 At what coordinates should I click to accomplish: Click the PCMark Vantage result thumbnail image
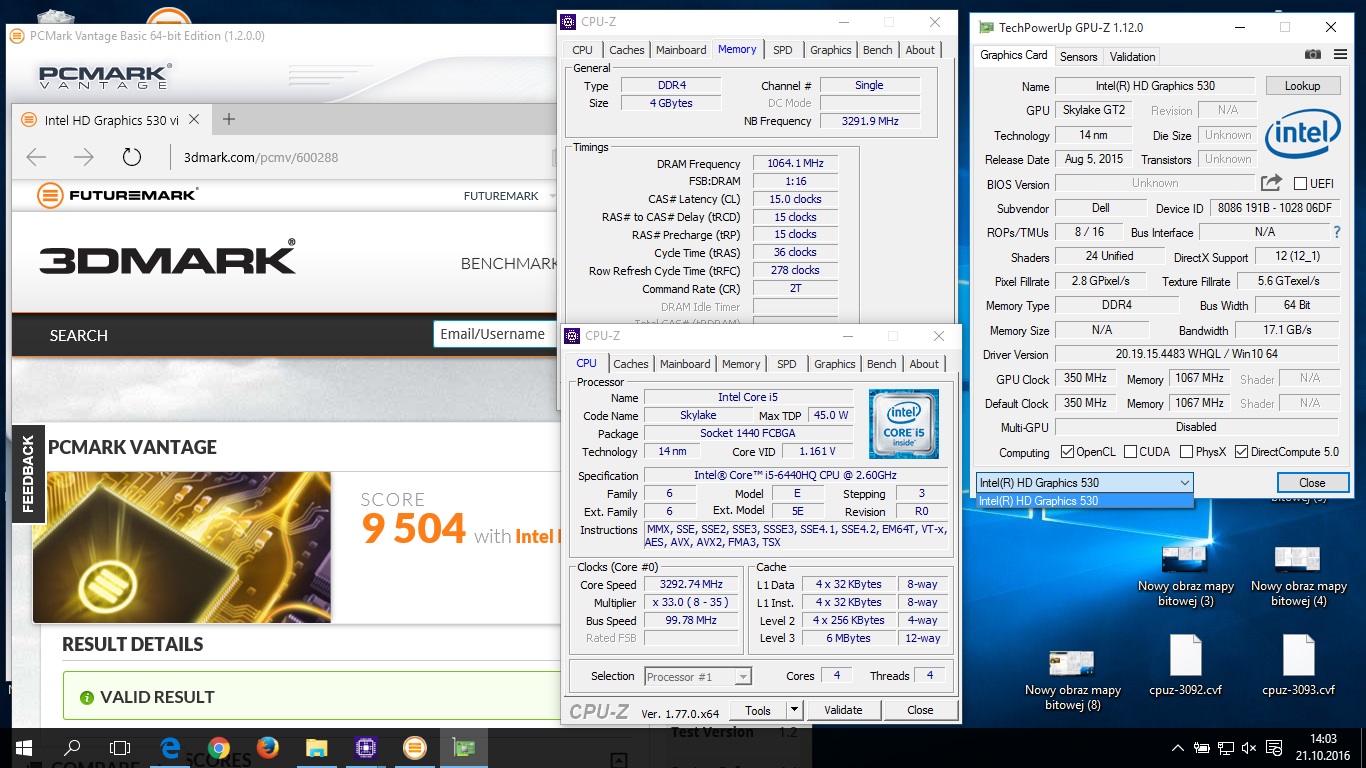pyautogui.click(x=182, y=547)
